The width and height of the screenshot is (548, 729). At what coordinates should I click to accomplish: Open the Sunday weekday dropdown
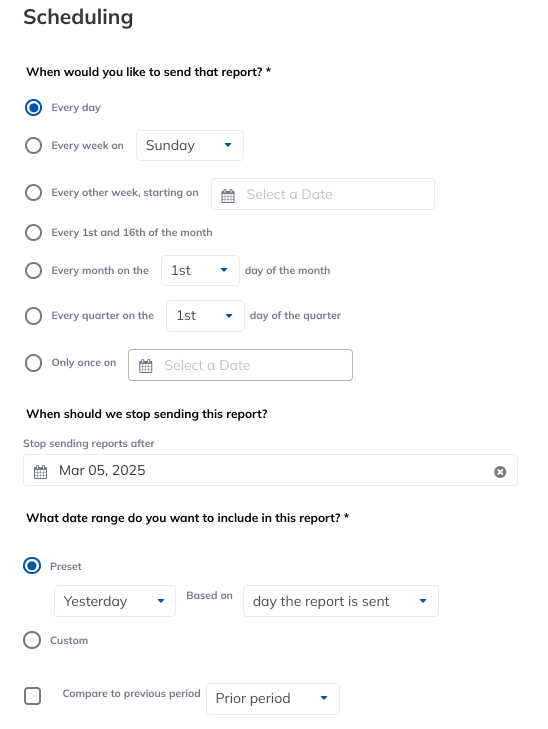click(190, 146)
